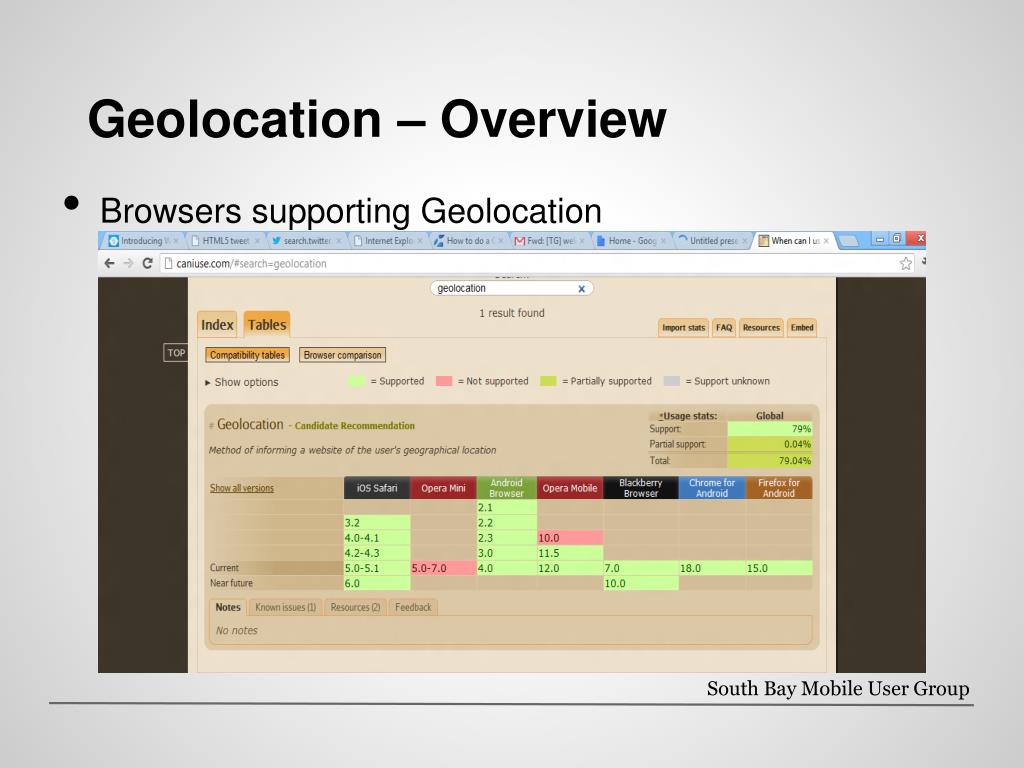The height and width of the screenshot is (768, 1024).
Task: Click the Chrome for Android 18.0 cell
Action: pos(712,568)
